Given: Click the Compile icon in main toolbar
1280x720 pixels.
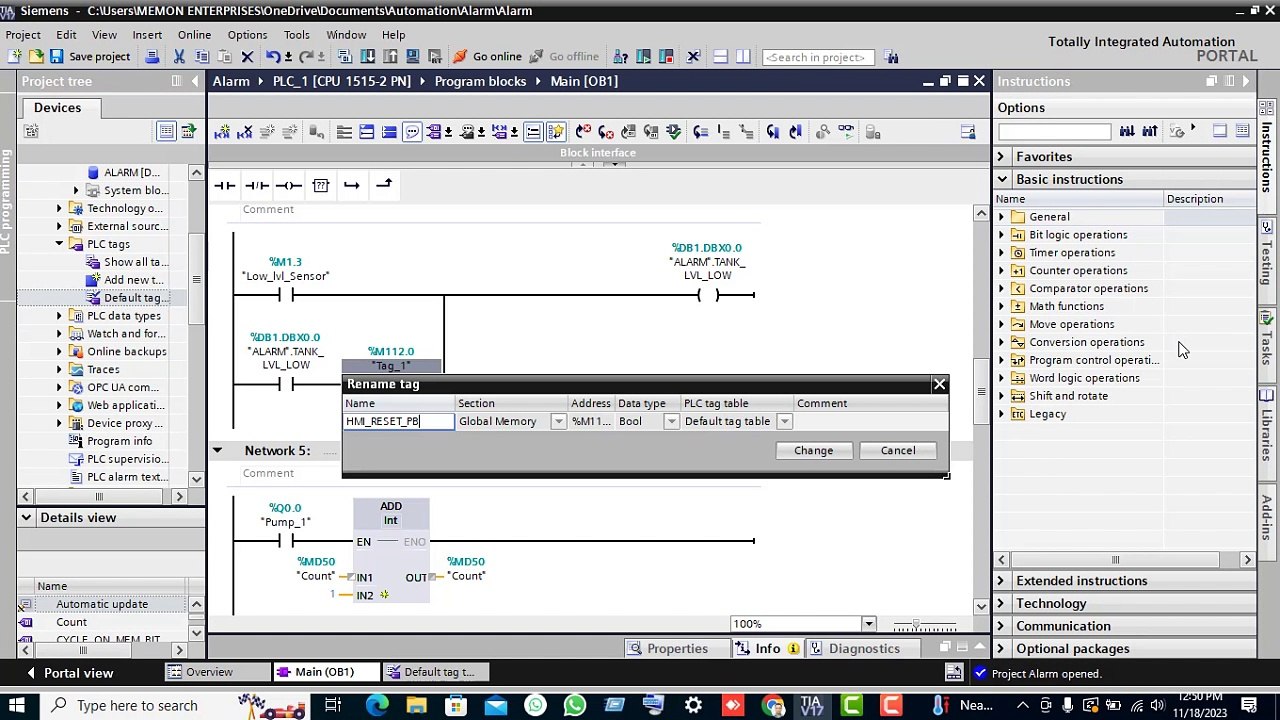Looking at the screenshot, I should pos(345,57).
